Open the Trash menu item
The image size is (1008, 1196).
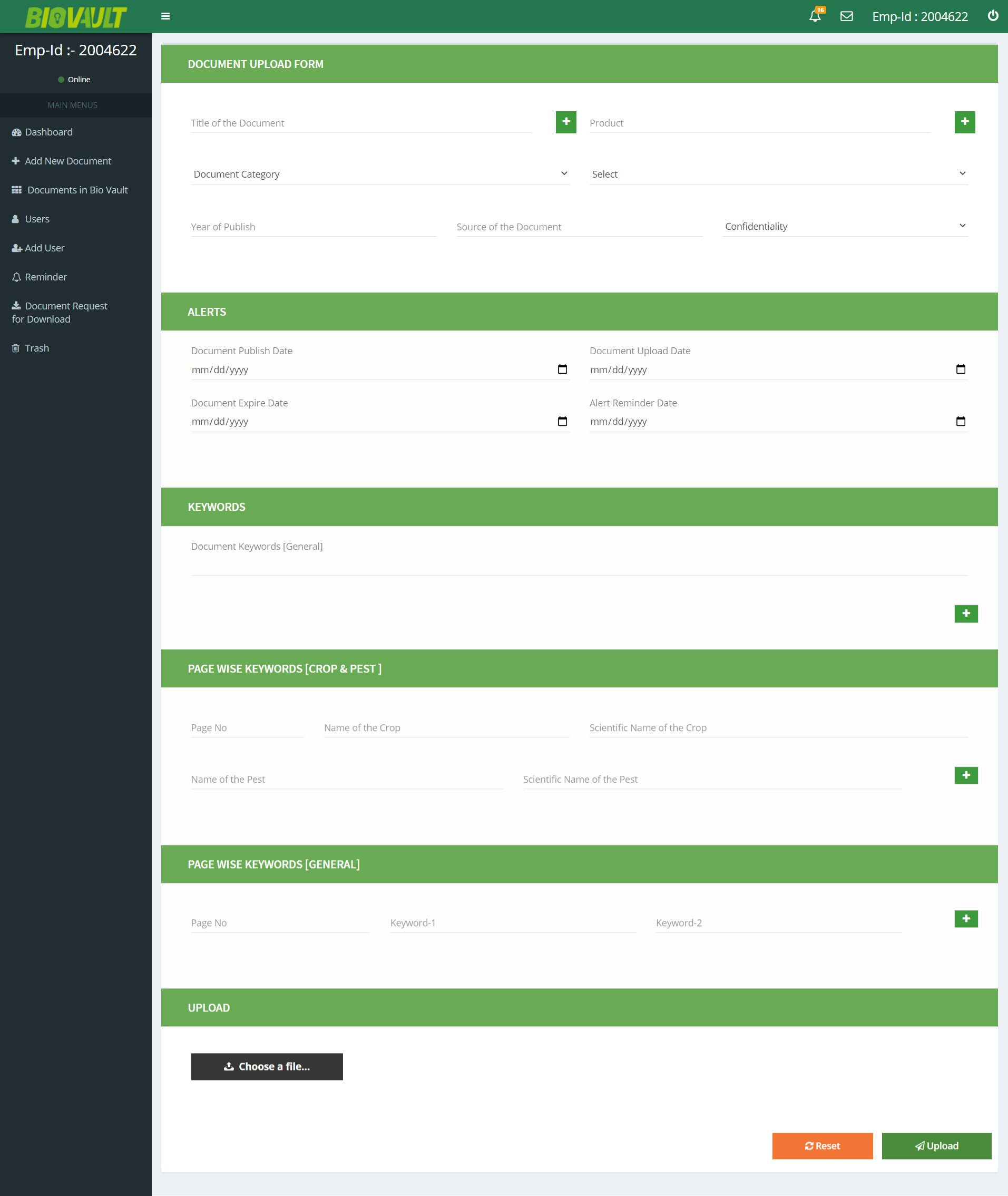(x=36, y=348)
